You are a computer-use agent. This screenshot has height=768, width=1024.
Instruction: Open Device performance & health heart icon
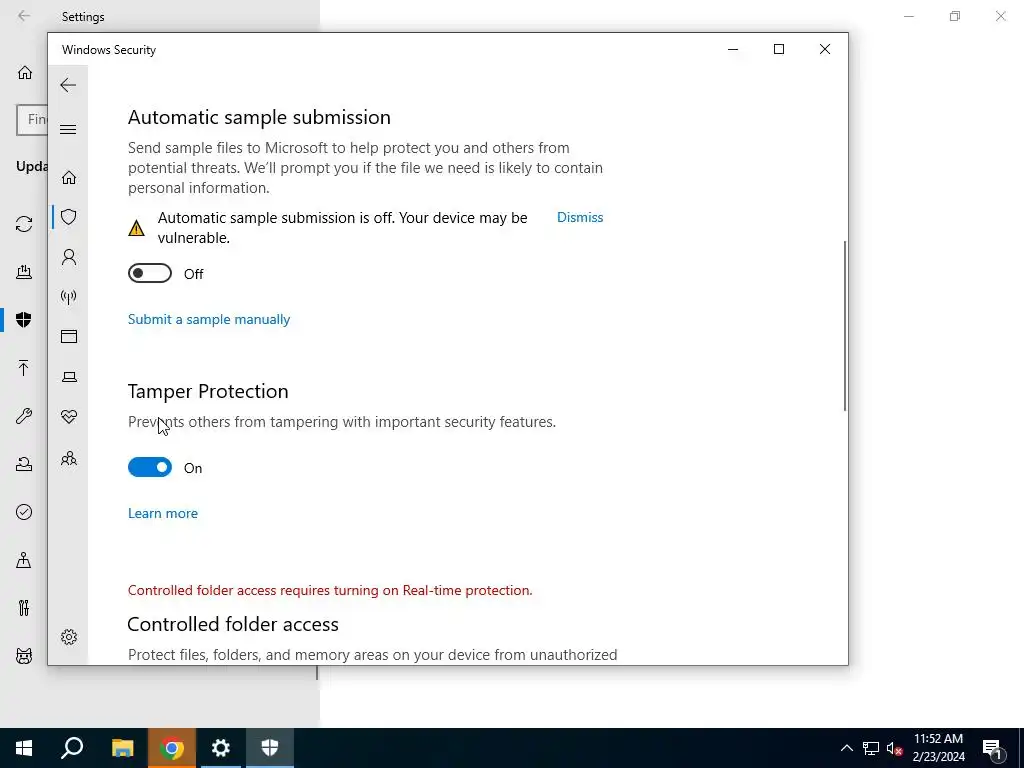(x=69, y=417)
